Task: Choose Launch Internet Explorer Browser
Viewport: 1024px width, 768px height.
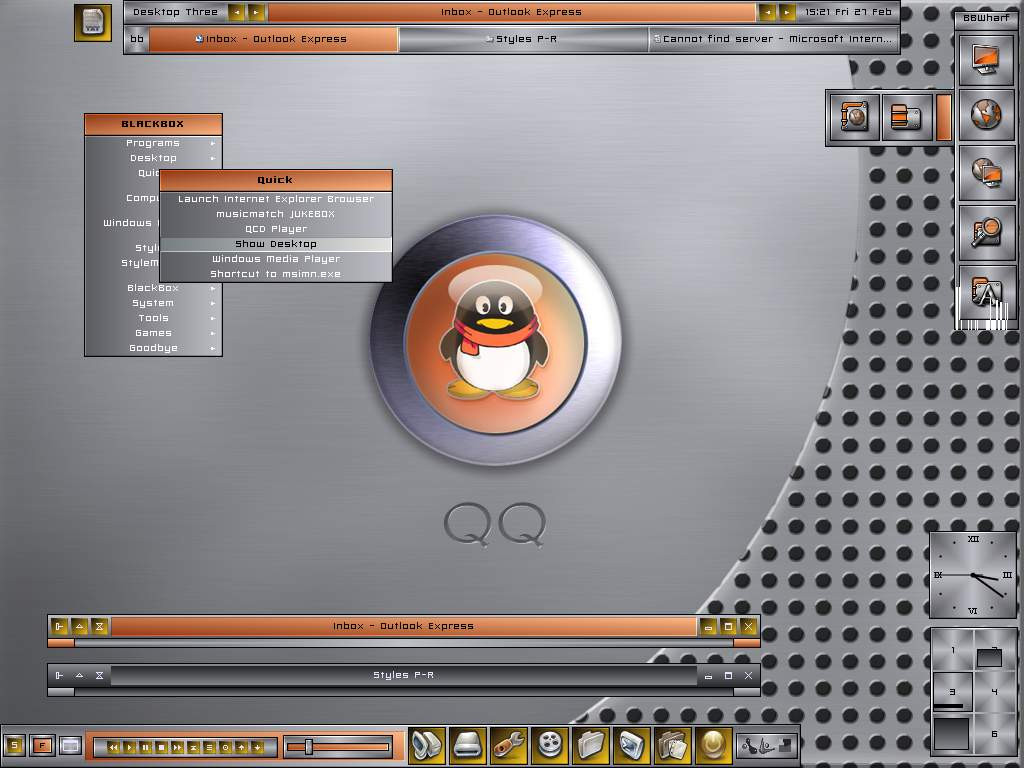Action: coord(276,199)
